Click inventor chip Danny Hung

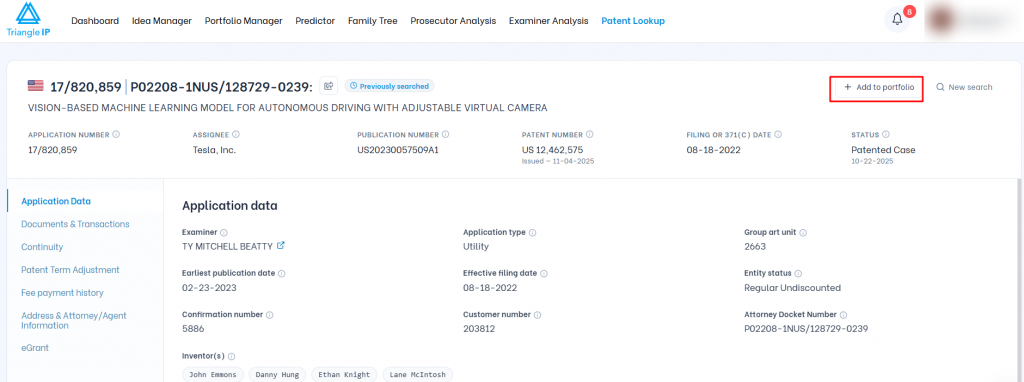[x=278, y=375]
